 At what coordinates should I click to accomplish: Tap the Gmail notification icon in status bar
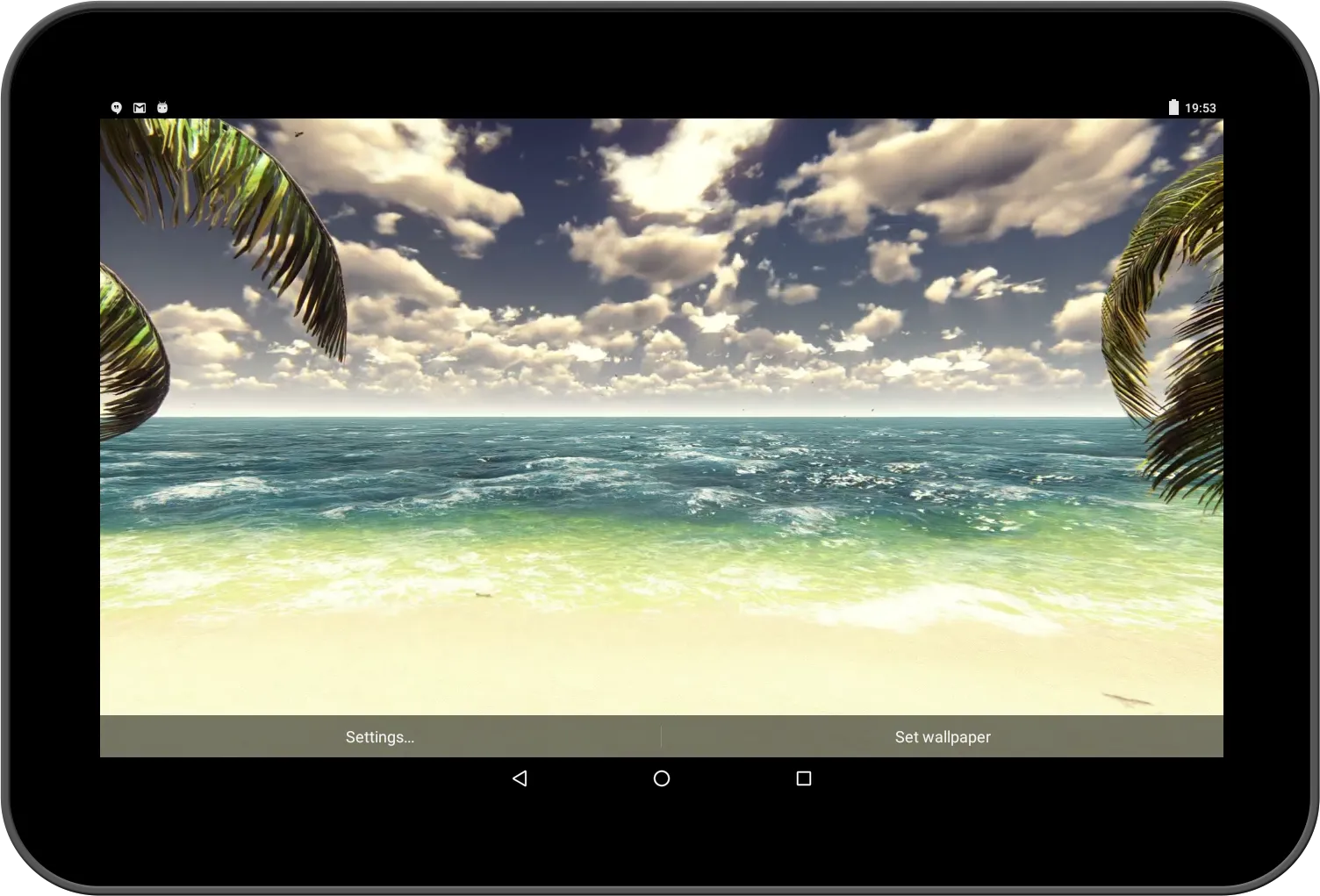tap(140, 108)
